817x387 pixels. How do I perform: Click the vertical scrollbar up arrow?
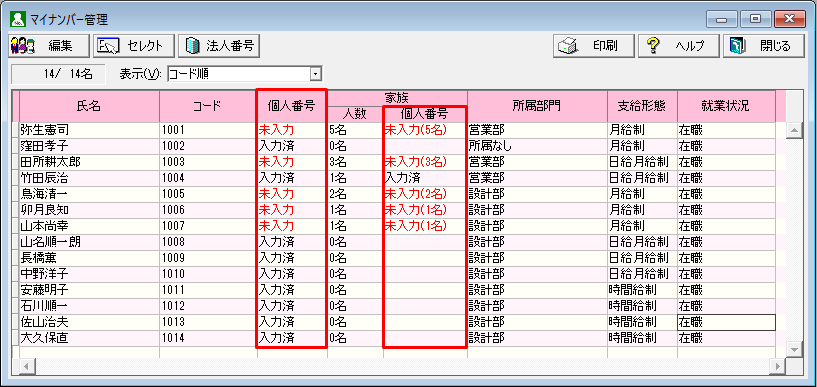795,130
